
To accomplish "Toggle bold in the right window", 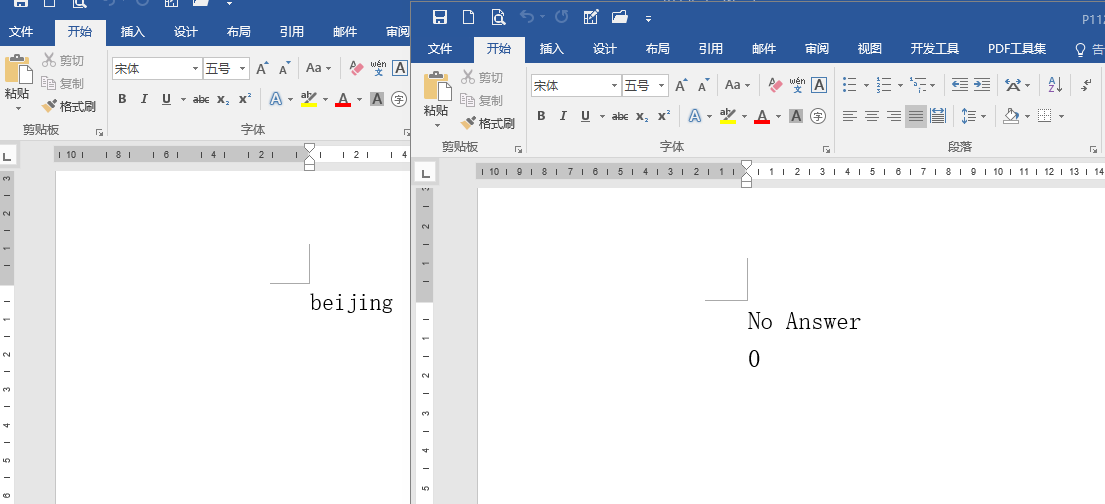I will click(541, 116).
